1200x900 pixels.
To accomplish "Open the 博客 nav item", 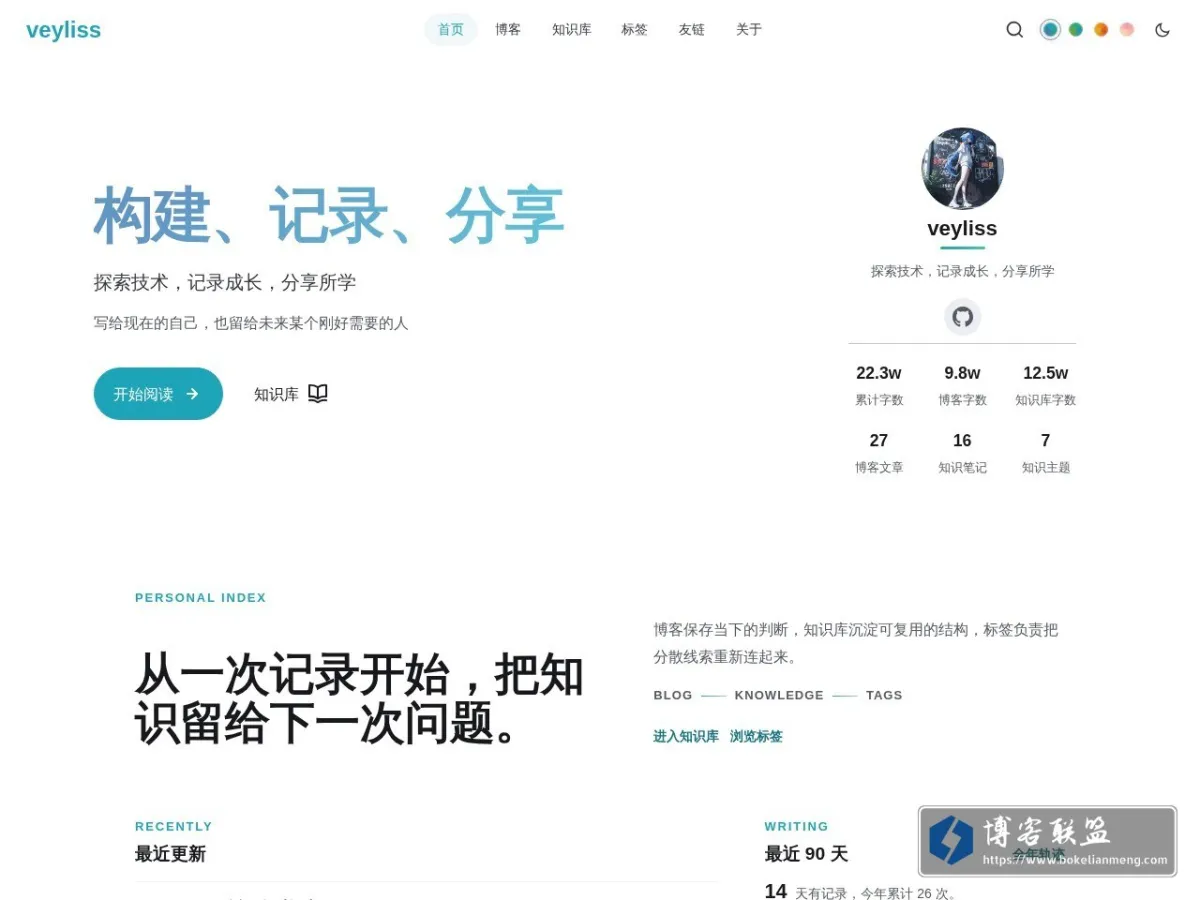I will 508,30.
